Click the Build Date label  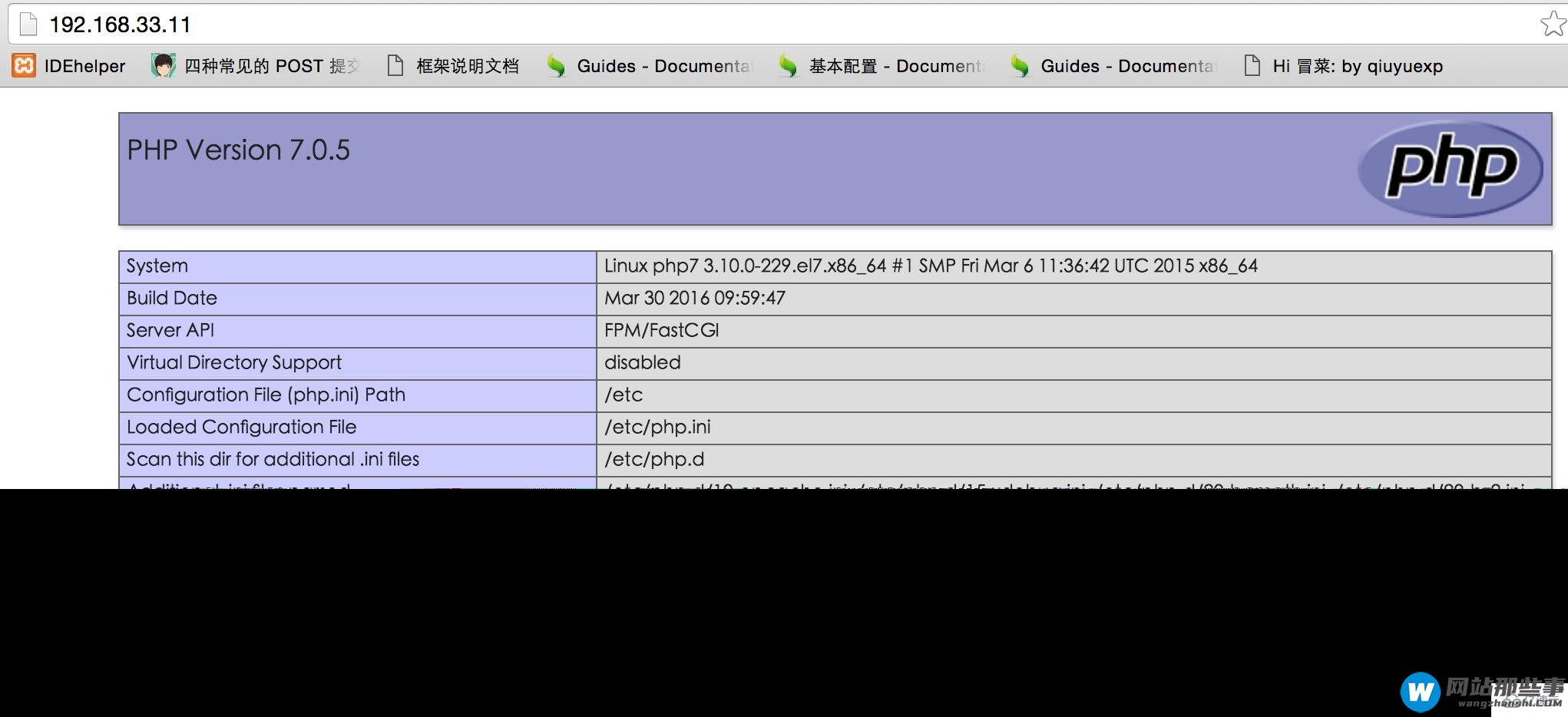point(172,298)
